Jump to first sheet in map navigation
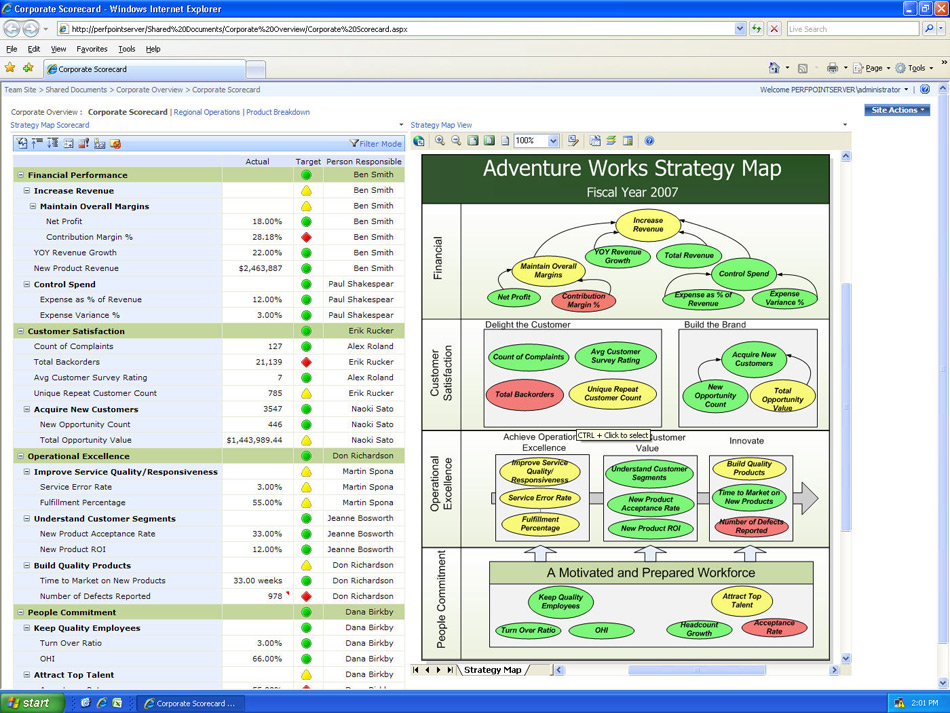Image resolution: width=950 pixels, height=713 pixels. [x=416, y=670]
